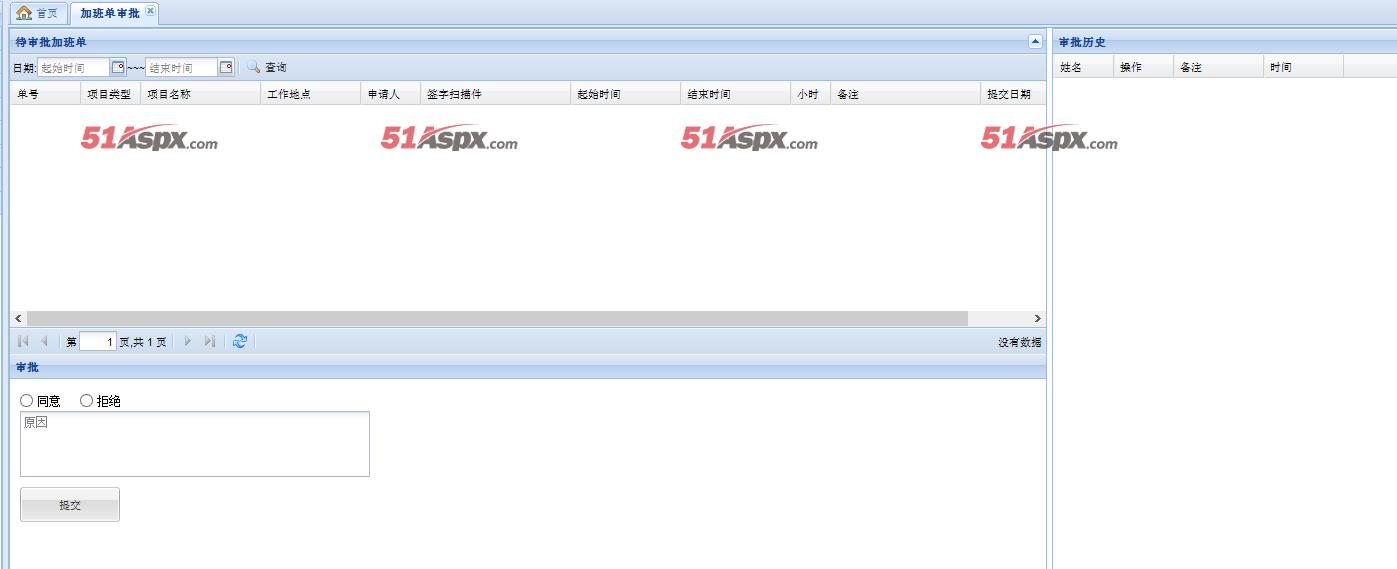Sort by 备注 column in pending grid
The image size is (1397, 569).
[x=905, y=94]
